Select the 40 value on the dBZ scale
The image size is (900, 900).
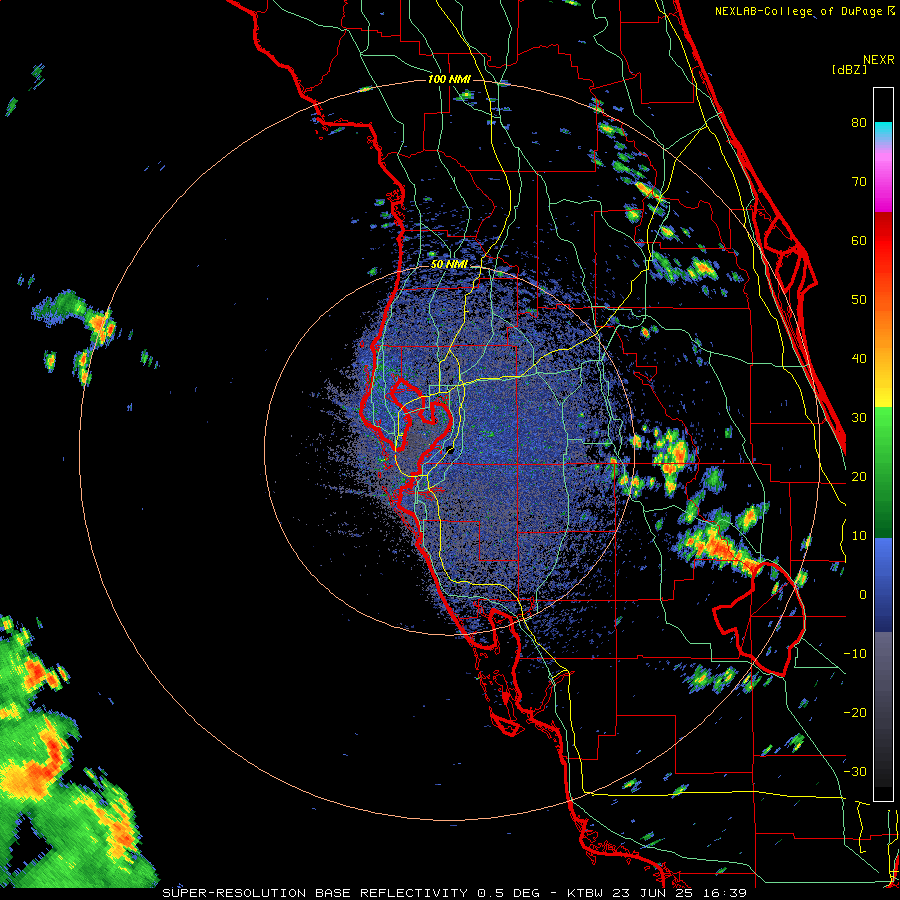click(x=859, y=359)
